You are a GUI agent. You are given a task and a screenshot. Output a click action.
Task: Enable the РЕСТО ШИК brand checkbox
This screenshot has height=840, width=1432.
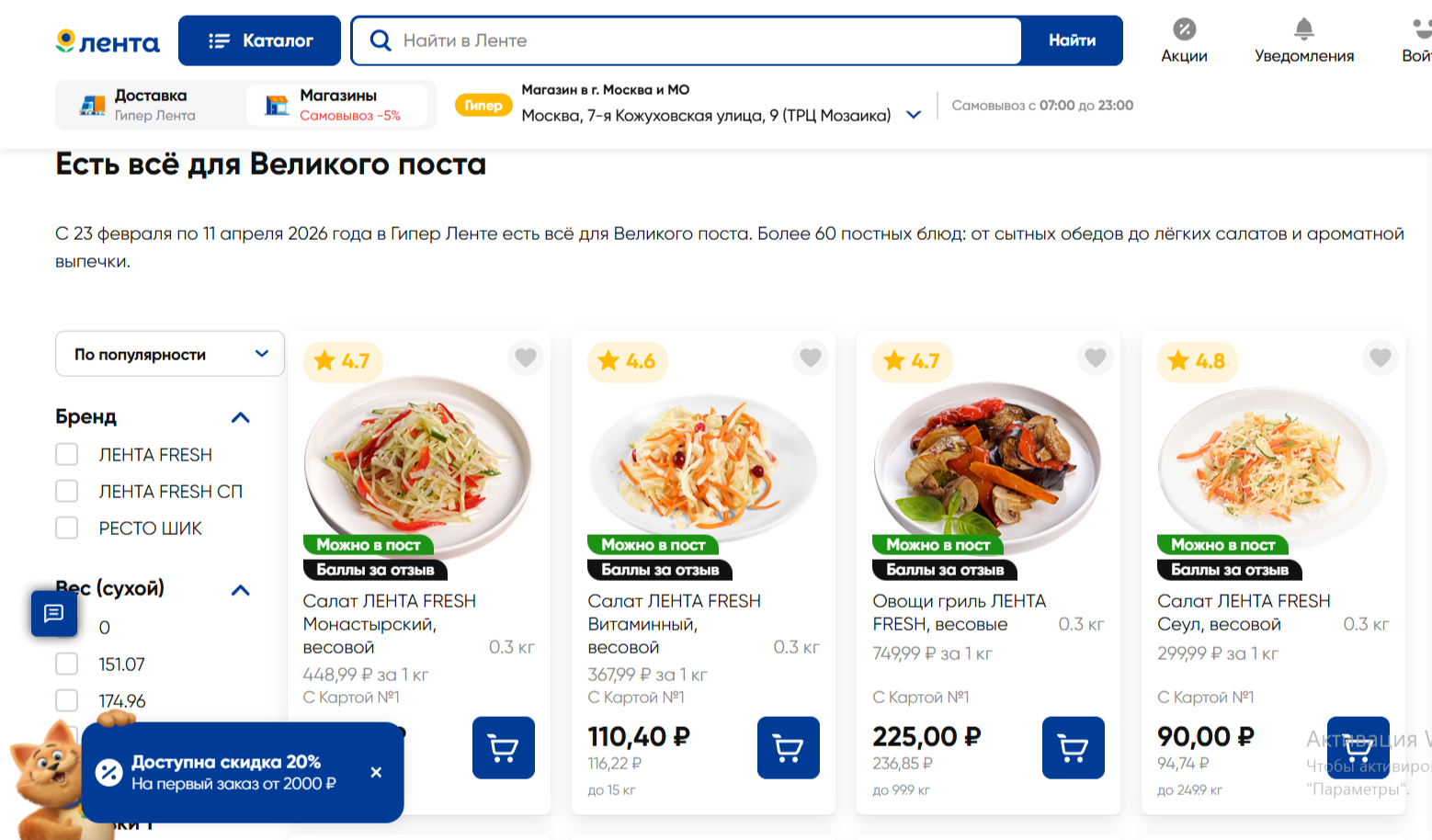point(67,528)
